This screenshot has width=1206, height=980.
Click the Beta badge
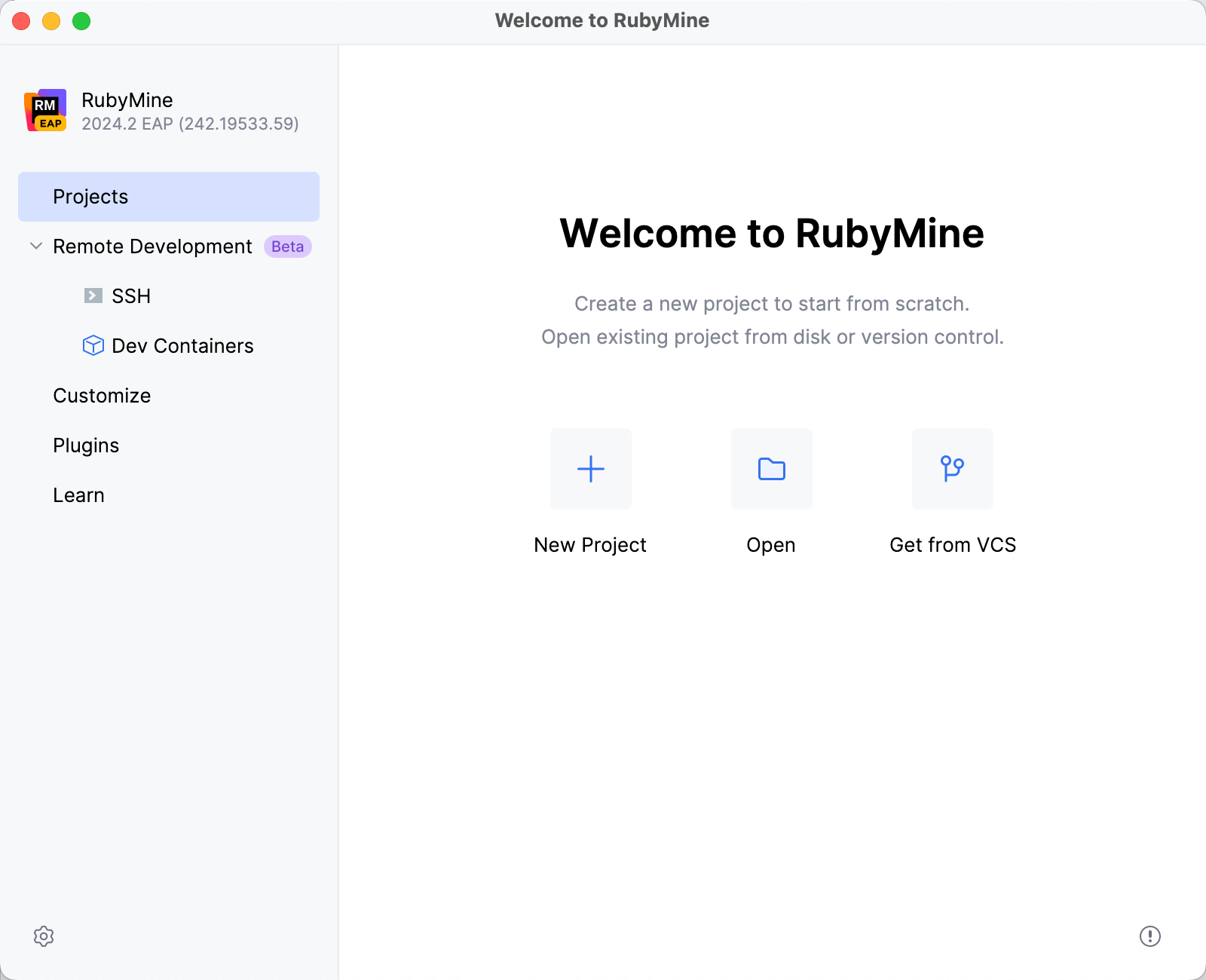pos(287,247)
